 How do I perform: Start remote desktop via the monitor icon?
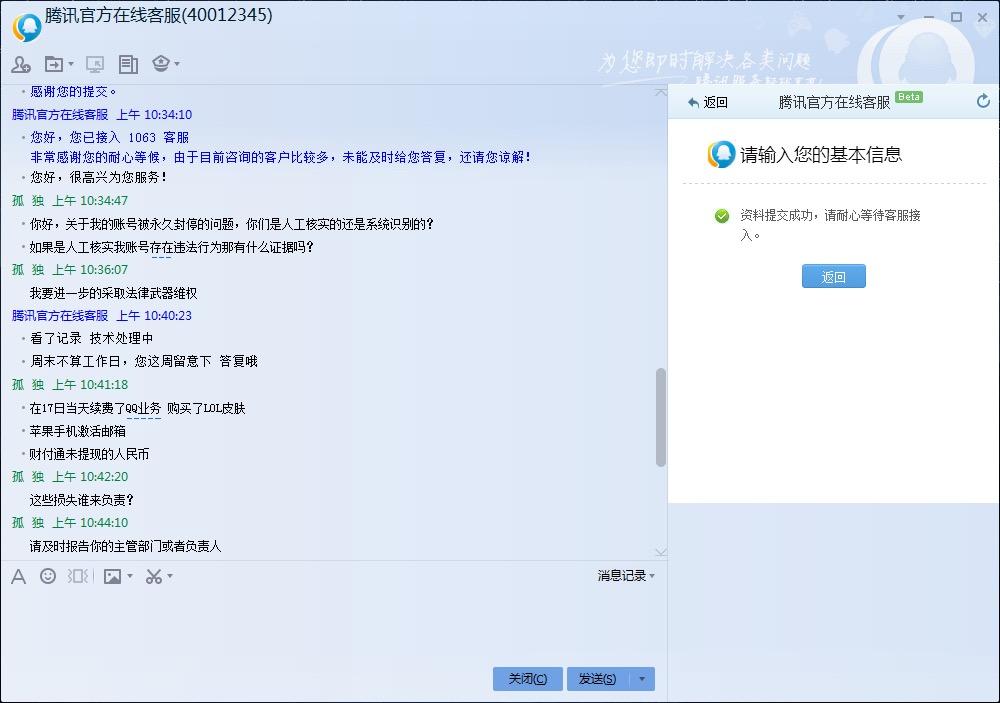[95, 63]
